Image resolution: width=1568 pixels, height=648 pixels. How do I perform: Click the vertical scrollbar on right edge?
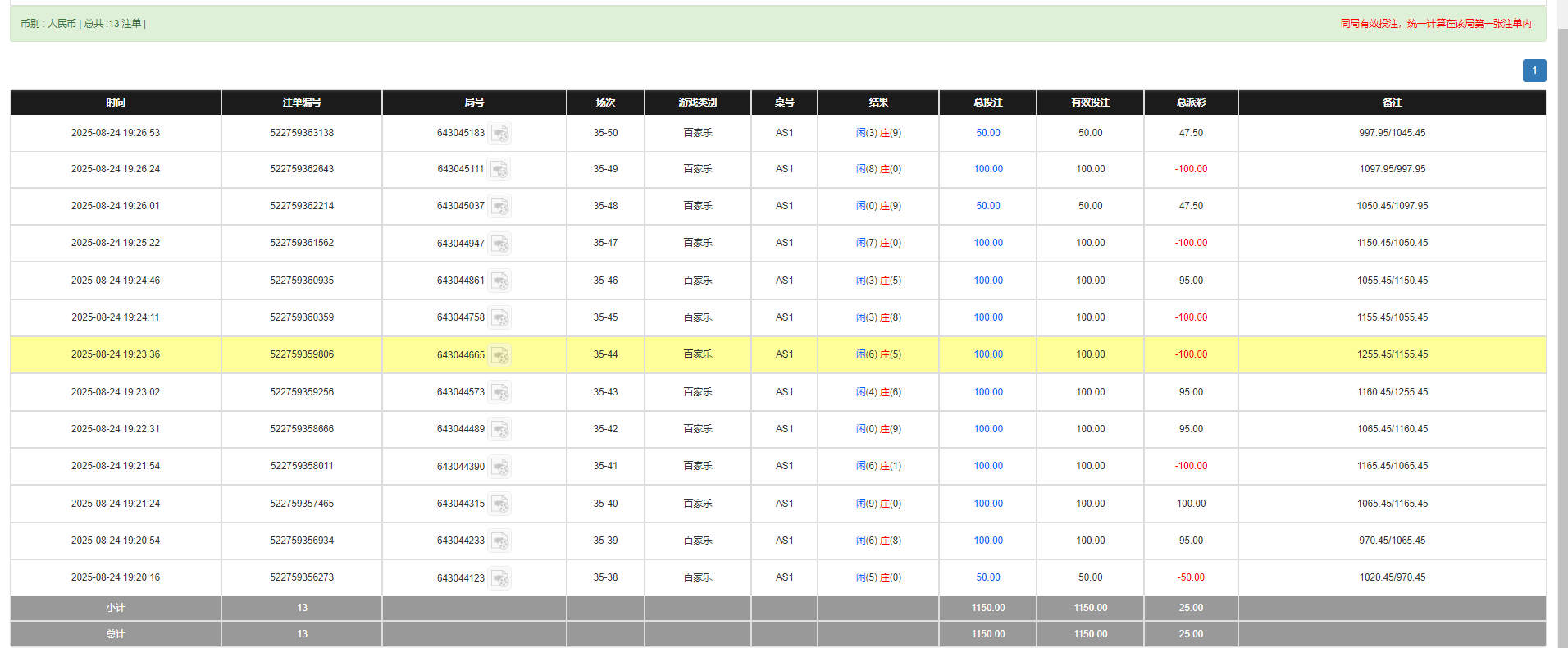tap(1562, 328)
